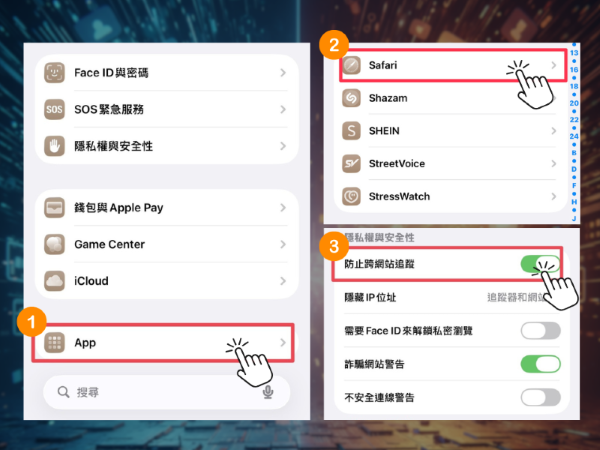Open the SOS緊急服務 icon
Viewport: 600px width, 450px height.
(x=54, y=109)
